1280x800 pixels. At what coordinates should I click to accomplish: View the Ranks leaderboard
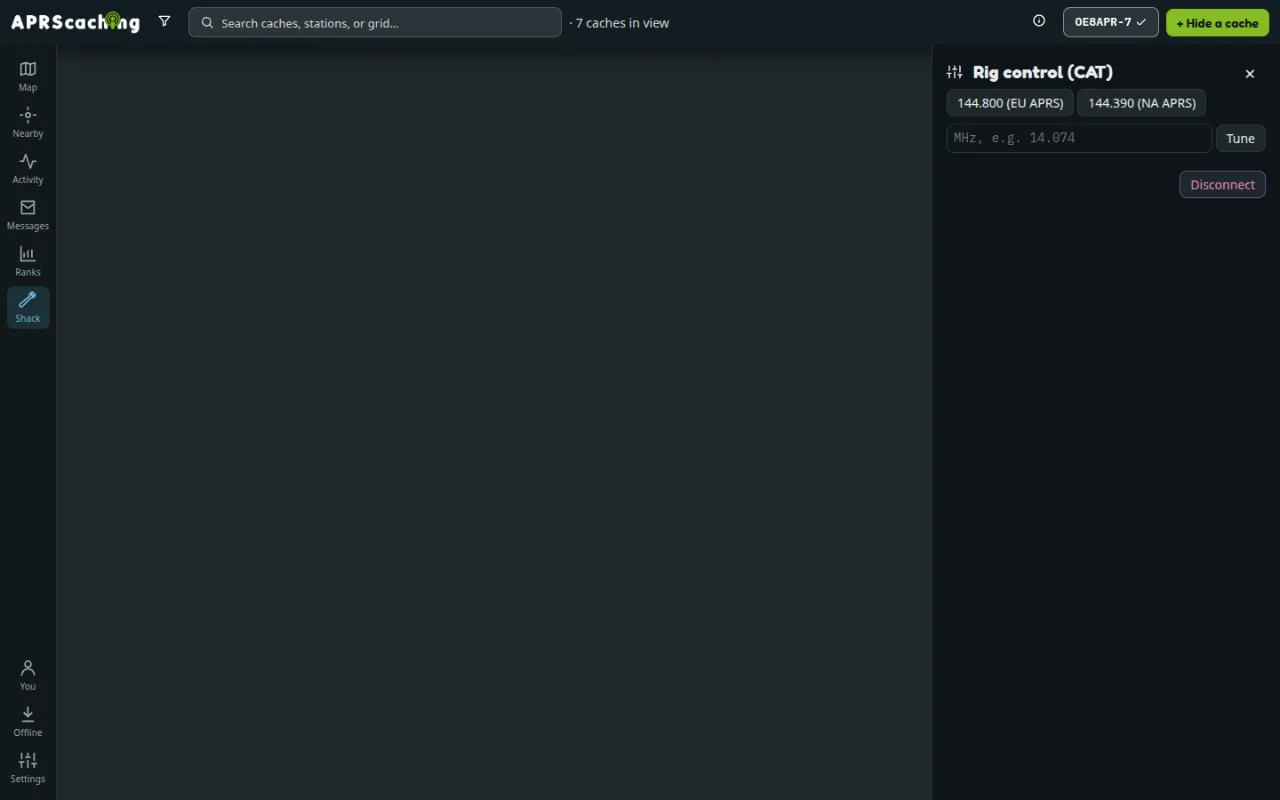[x=28, y=260]
